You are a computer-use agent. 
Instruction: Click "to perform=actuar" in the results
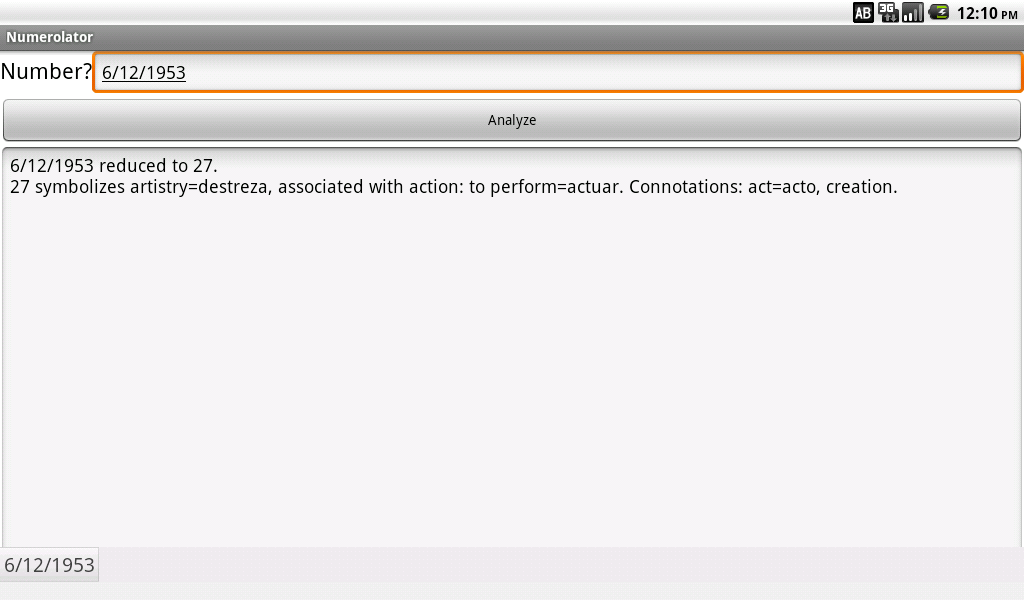click(545, 187)
